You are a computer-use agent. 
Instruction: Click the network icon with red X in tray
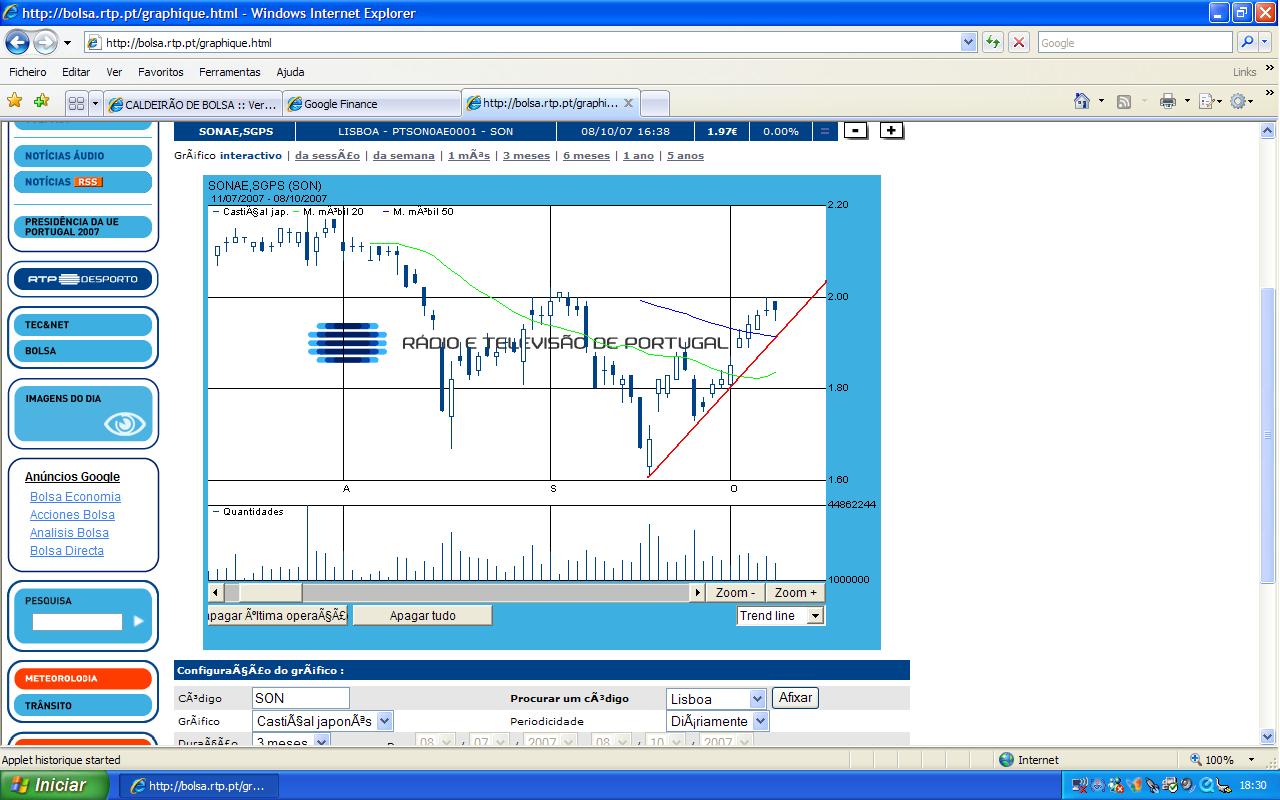click(x=1080, y=785)
